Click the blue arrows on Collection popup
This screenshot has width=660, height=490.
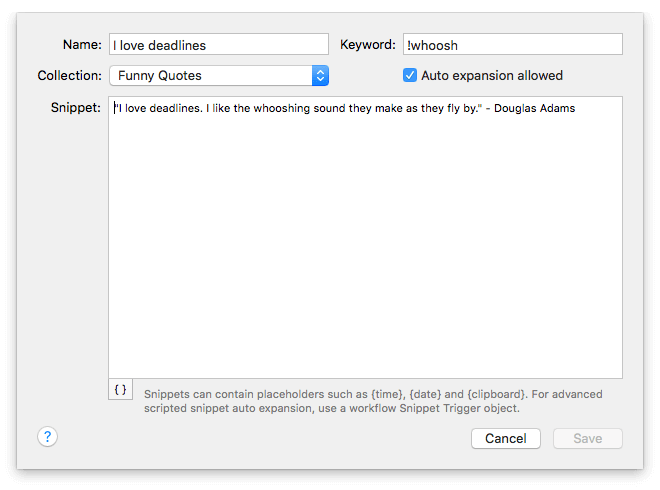pos(320,75)
